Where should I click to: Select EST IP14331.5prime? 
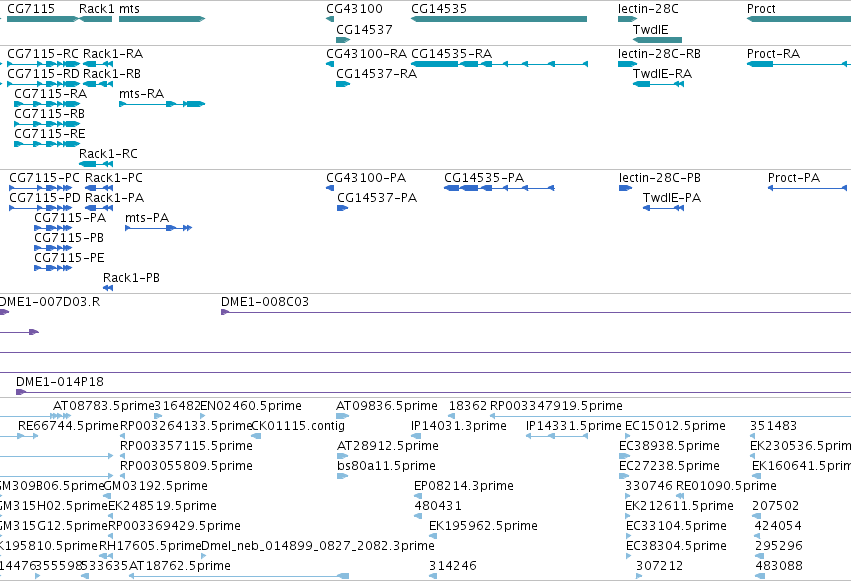click(557, 436)
